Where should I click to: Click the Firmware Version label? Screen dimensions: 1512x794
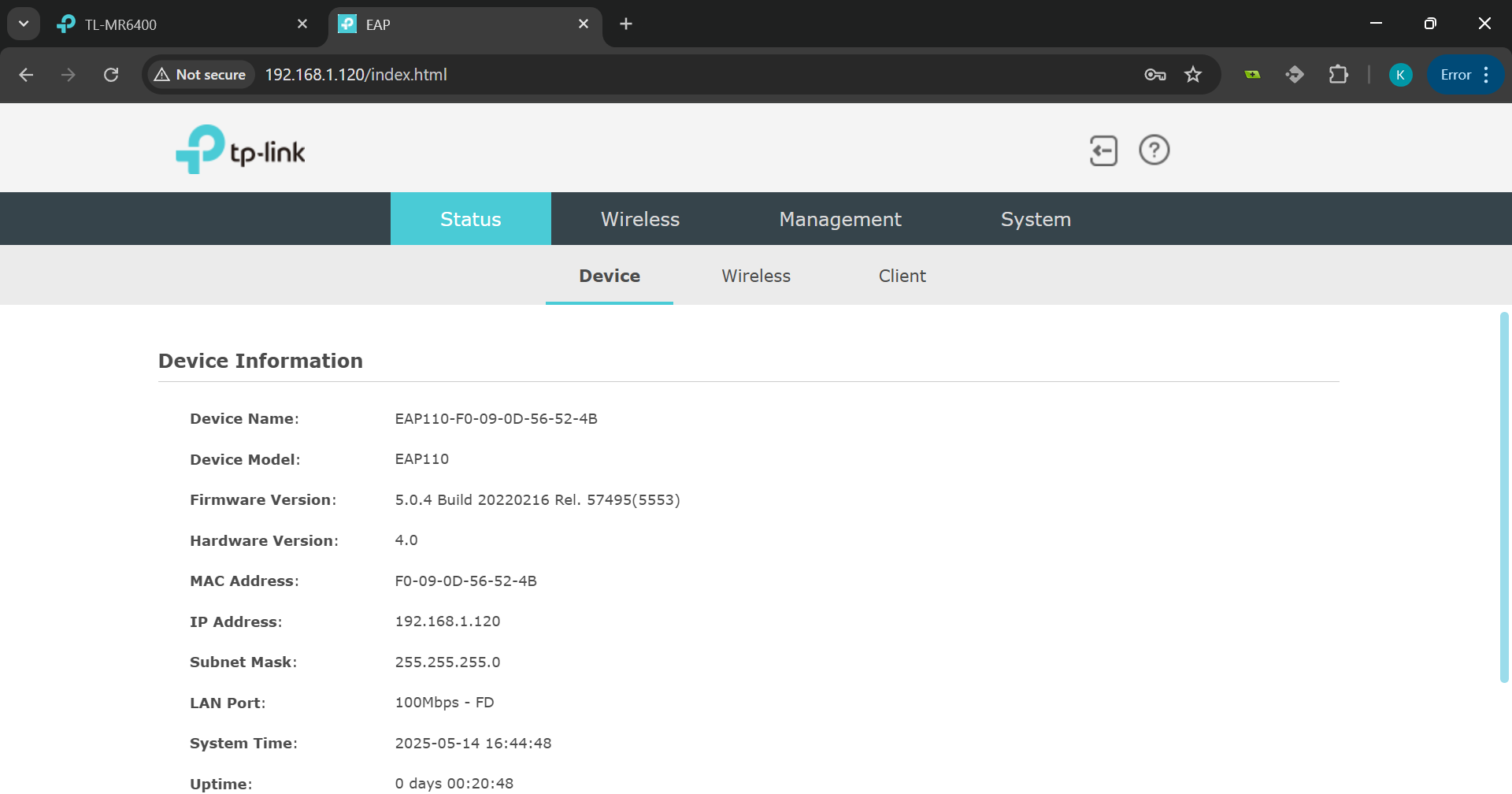coord(263,500)
